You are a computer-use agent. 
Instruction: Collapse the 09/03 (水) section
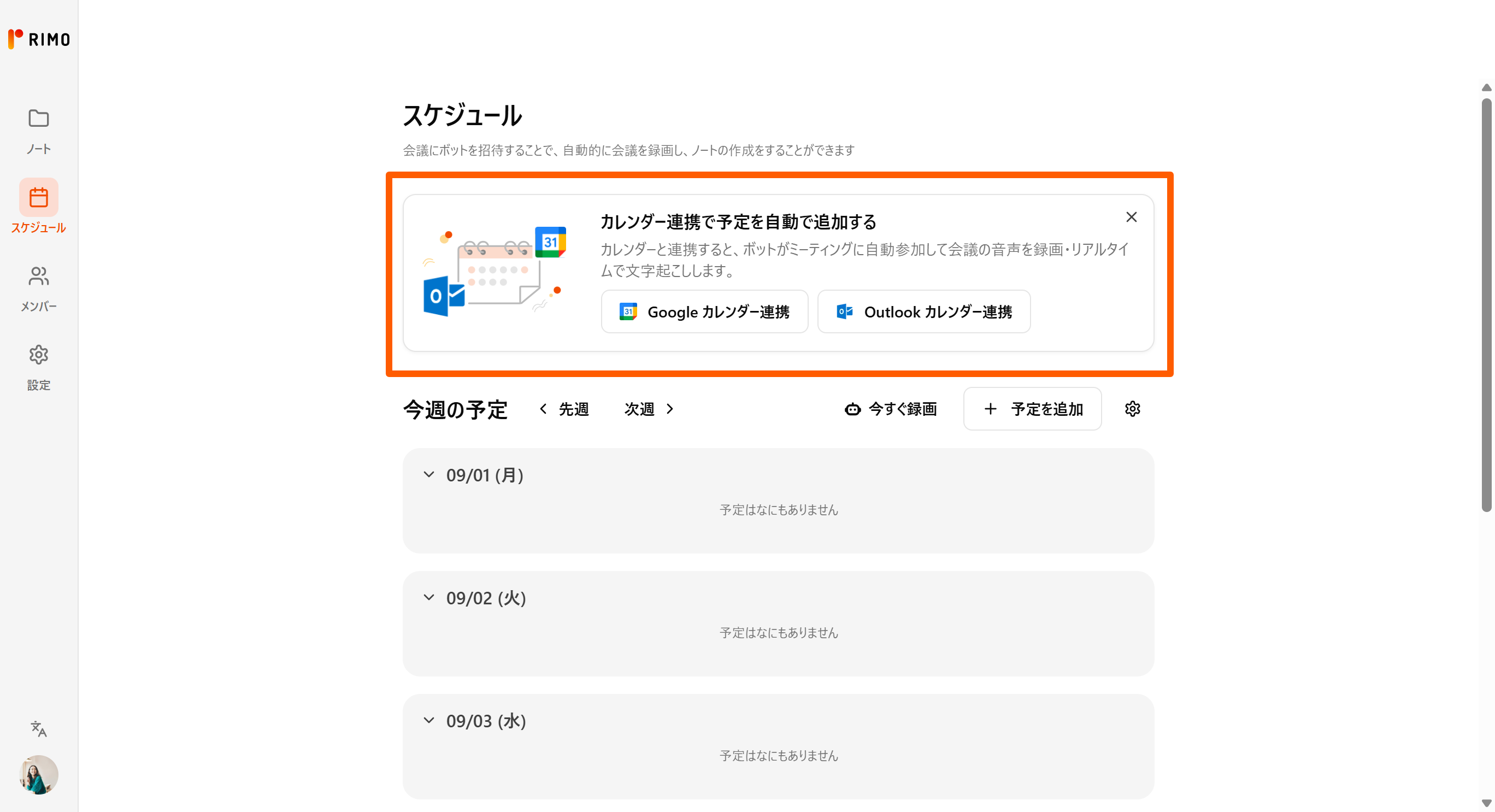point(429,721)
